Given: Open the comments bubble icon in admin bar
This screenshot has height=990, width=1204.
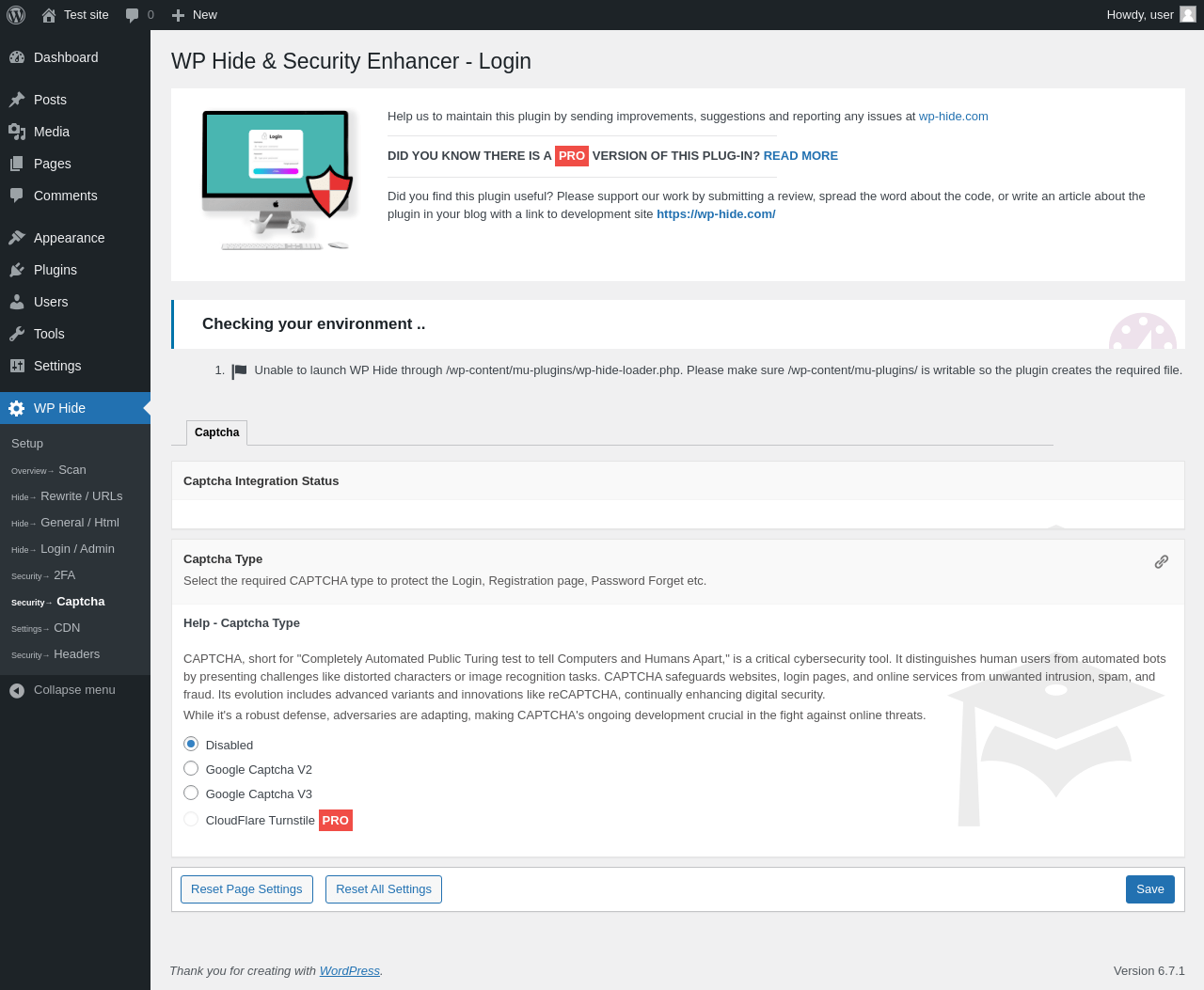Looking at the screenshot, I should 133,15.
